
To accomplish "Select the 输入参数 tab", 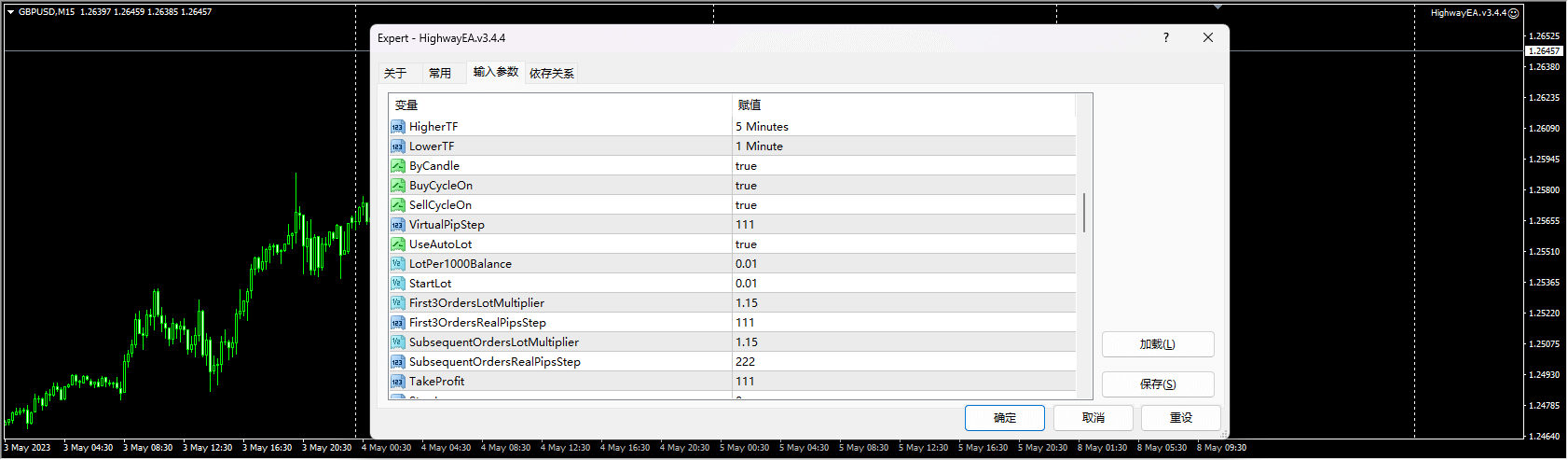I will (496, 72).
